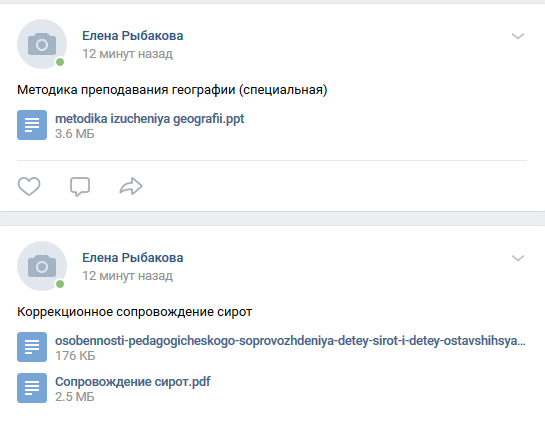This screenshot has width=545, height=421.
Task: Open Сопровождение сирот.pdf attachment link
Action: pos(132,382)
